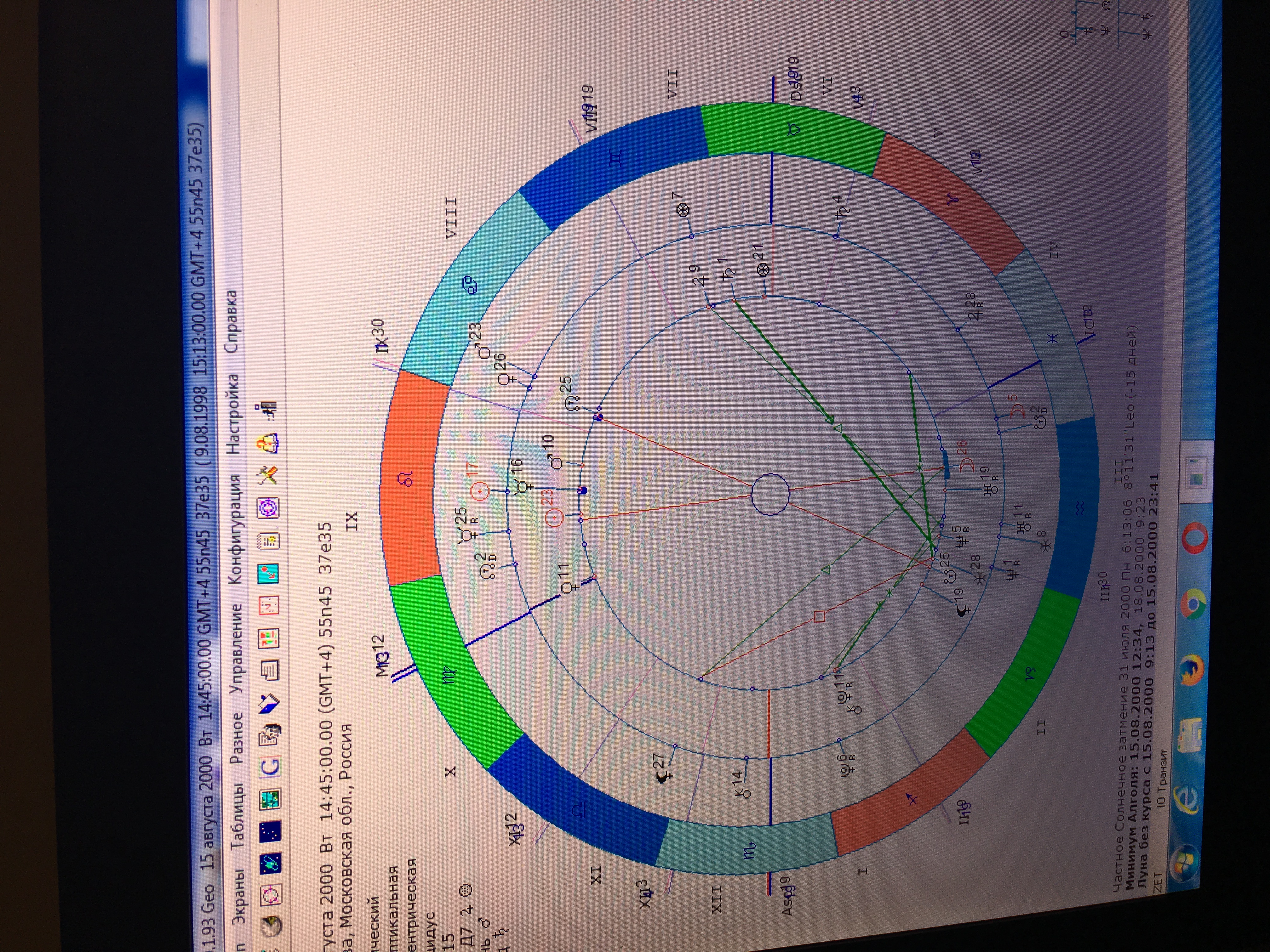Open the Таблицы menu
The width and height of the screenshot is (1270, 952).
tap(238, 817)
